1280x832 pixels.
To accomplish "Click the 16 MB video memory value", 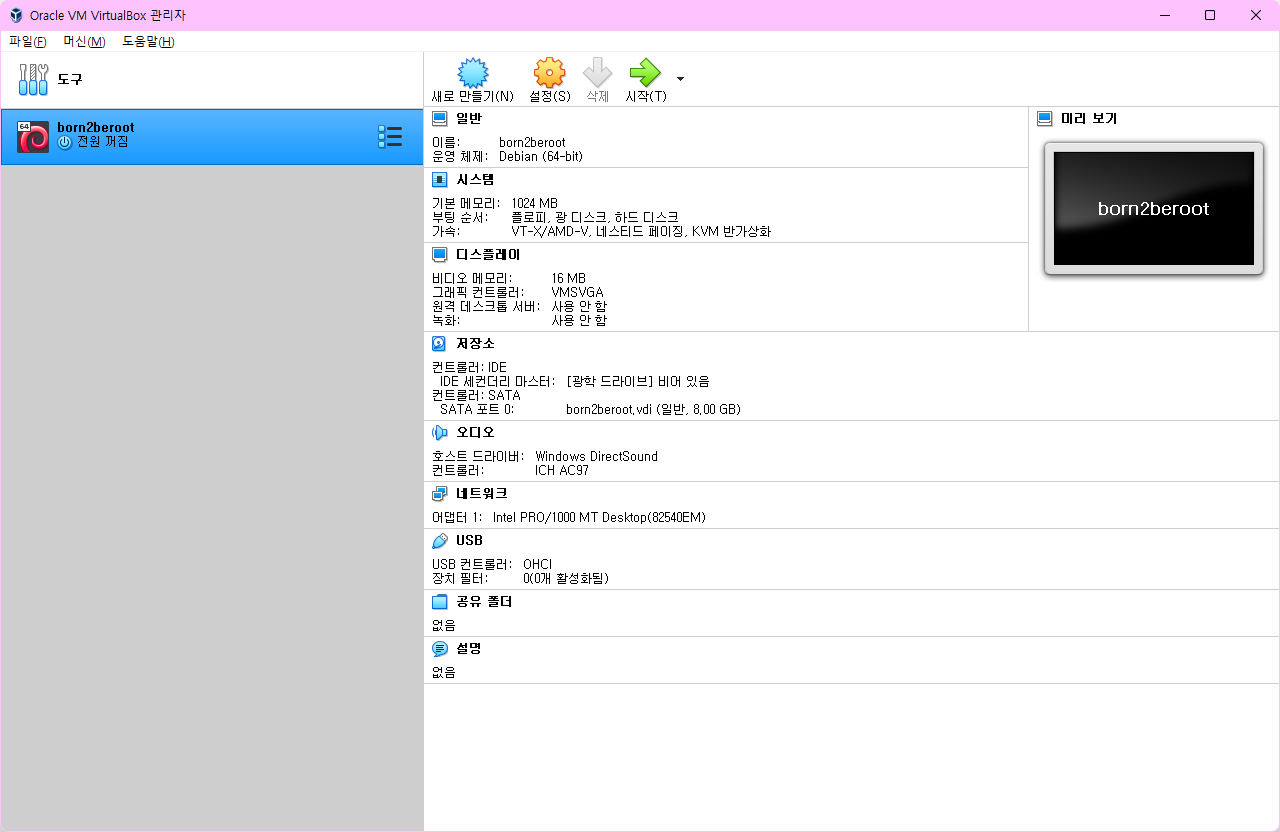I will coord(568,278).
